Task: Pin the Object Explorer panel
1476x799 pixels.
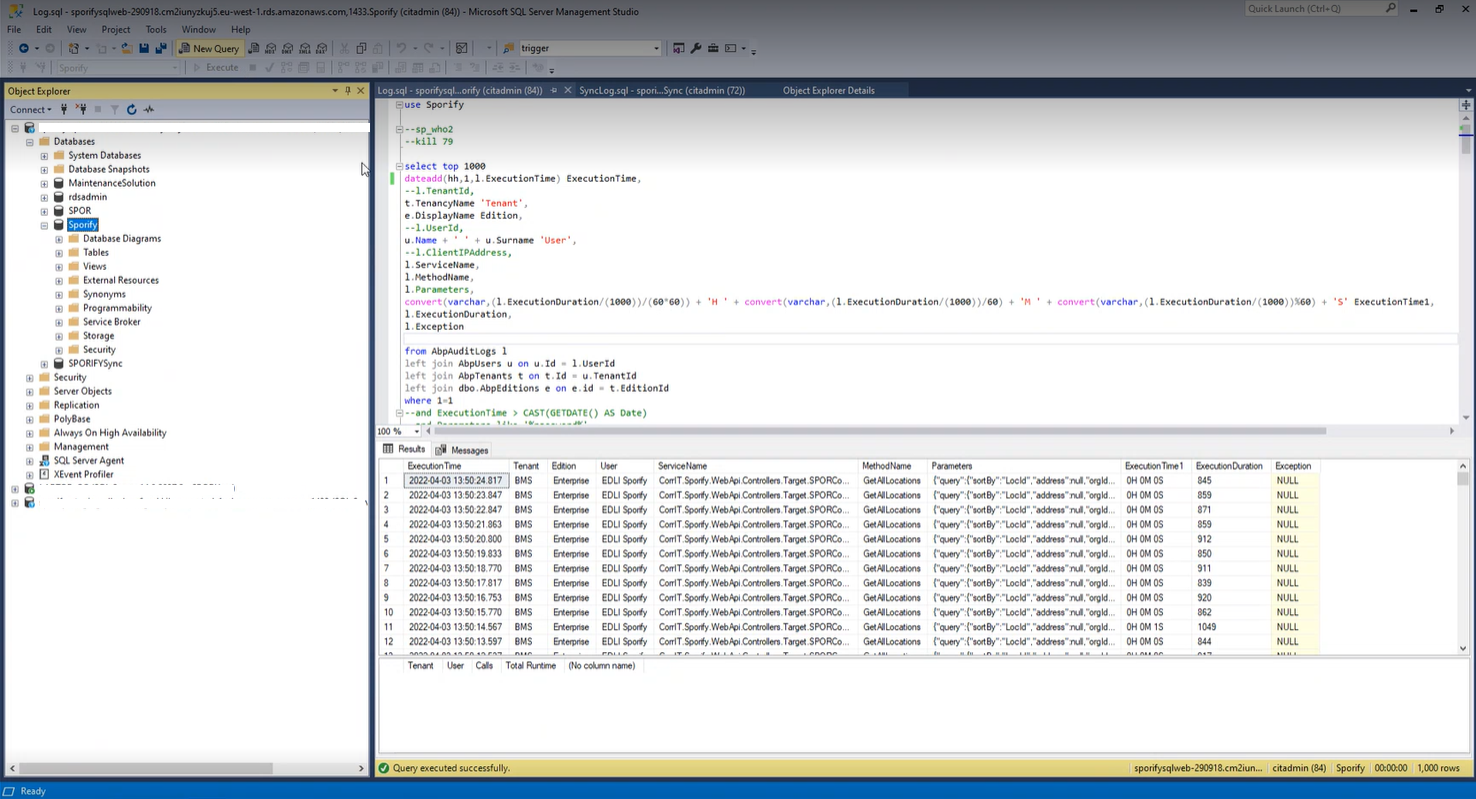Action: click(x=348, y=91)
